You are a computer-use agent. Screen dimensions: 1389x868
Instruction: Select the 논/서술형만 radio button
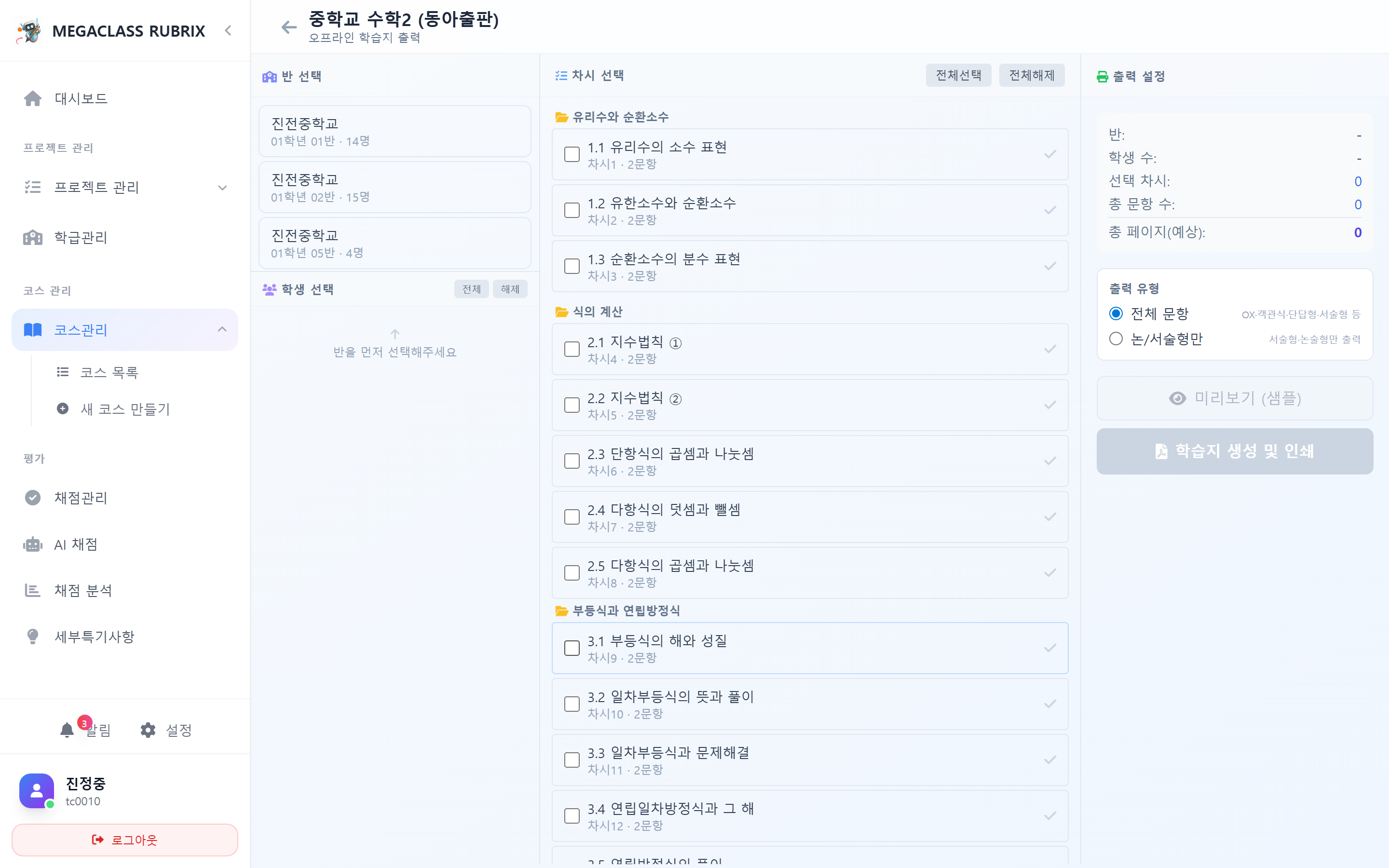[1116, 339]
